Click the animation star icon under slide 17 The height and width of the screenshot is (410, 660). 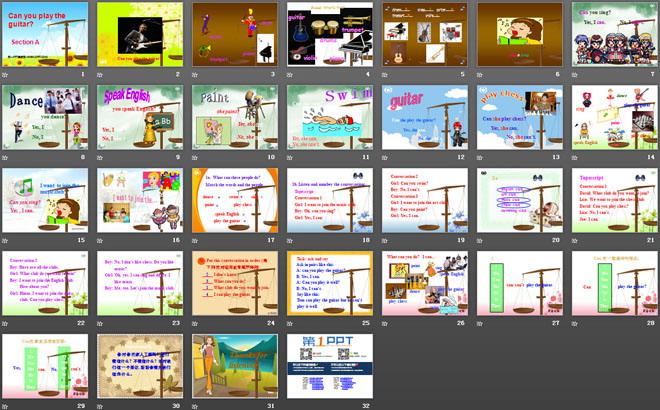coord(195,241)
